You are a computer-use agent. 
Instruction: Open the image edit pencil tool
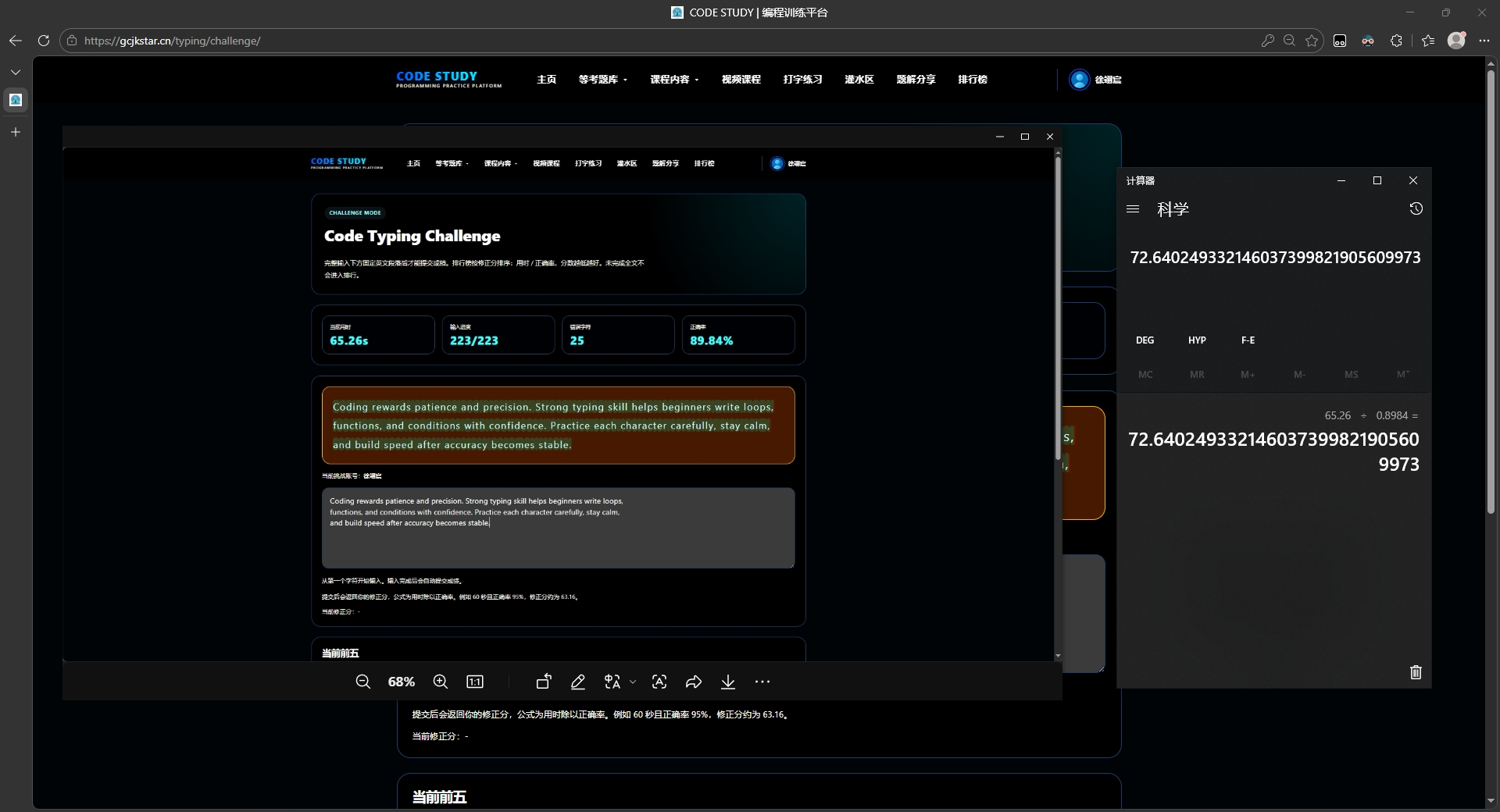tap(578, 682)
